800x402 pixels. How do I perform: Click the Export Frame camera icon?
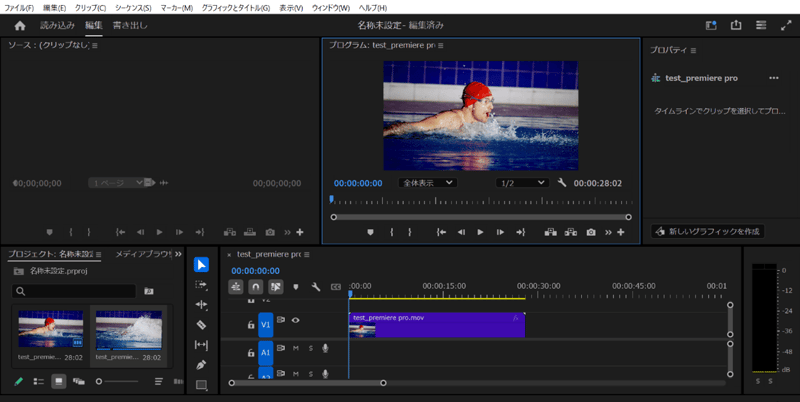point(591,232)
